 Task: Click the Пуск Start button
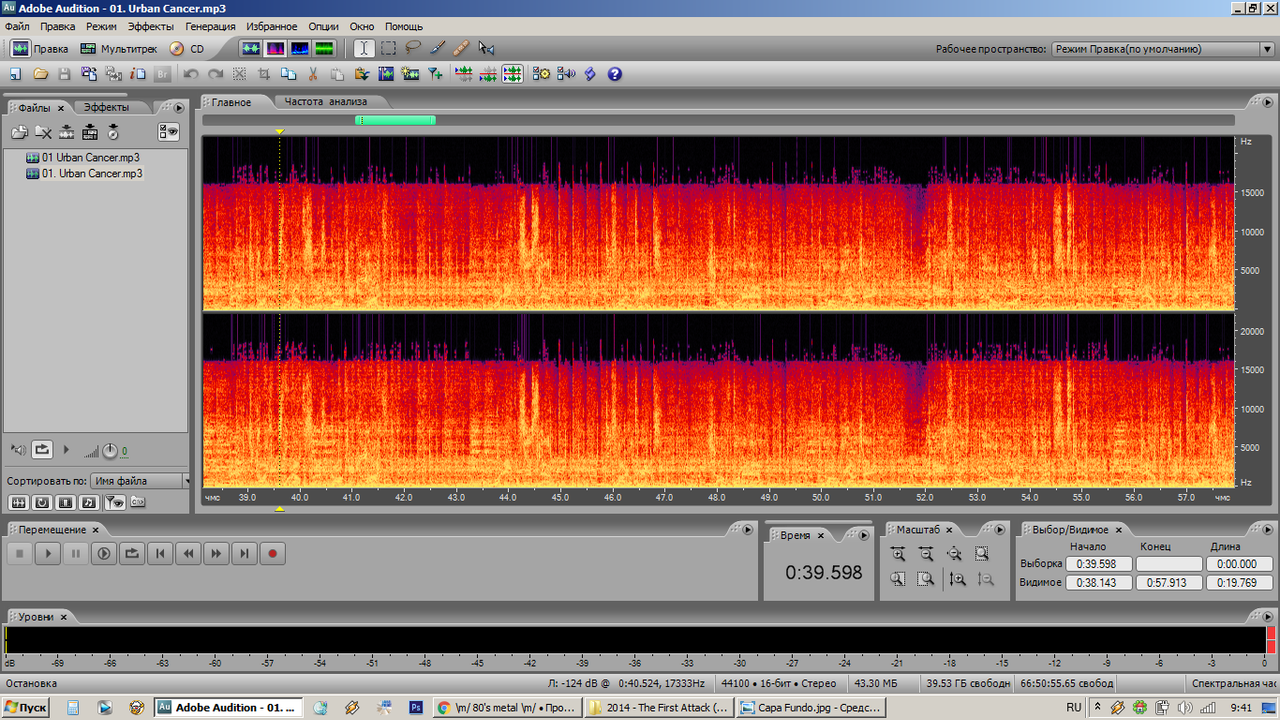point(27,707)
